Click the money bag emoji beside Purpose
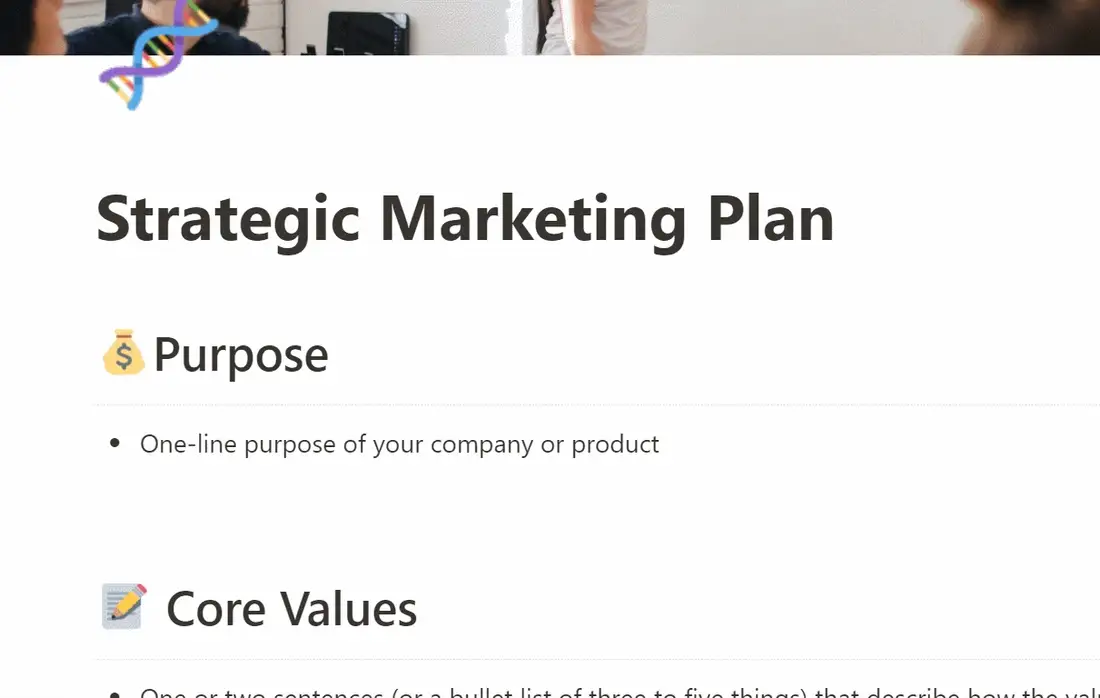This screenshot has width=1100, height=698. [x=123, y=353]
